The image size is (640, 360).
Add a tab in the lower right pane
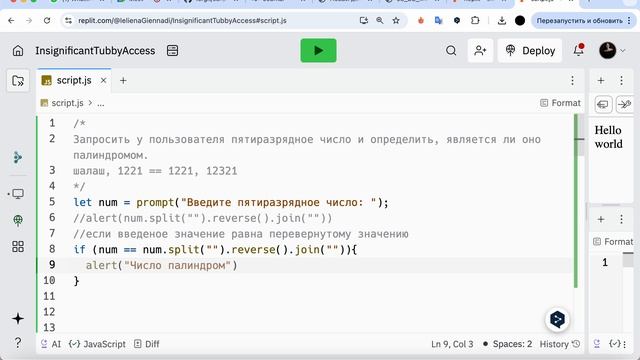pyautogui.click(x=601, y=219)
